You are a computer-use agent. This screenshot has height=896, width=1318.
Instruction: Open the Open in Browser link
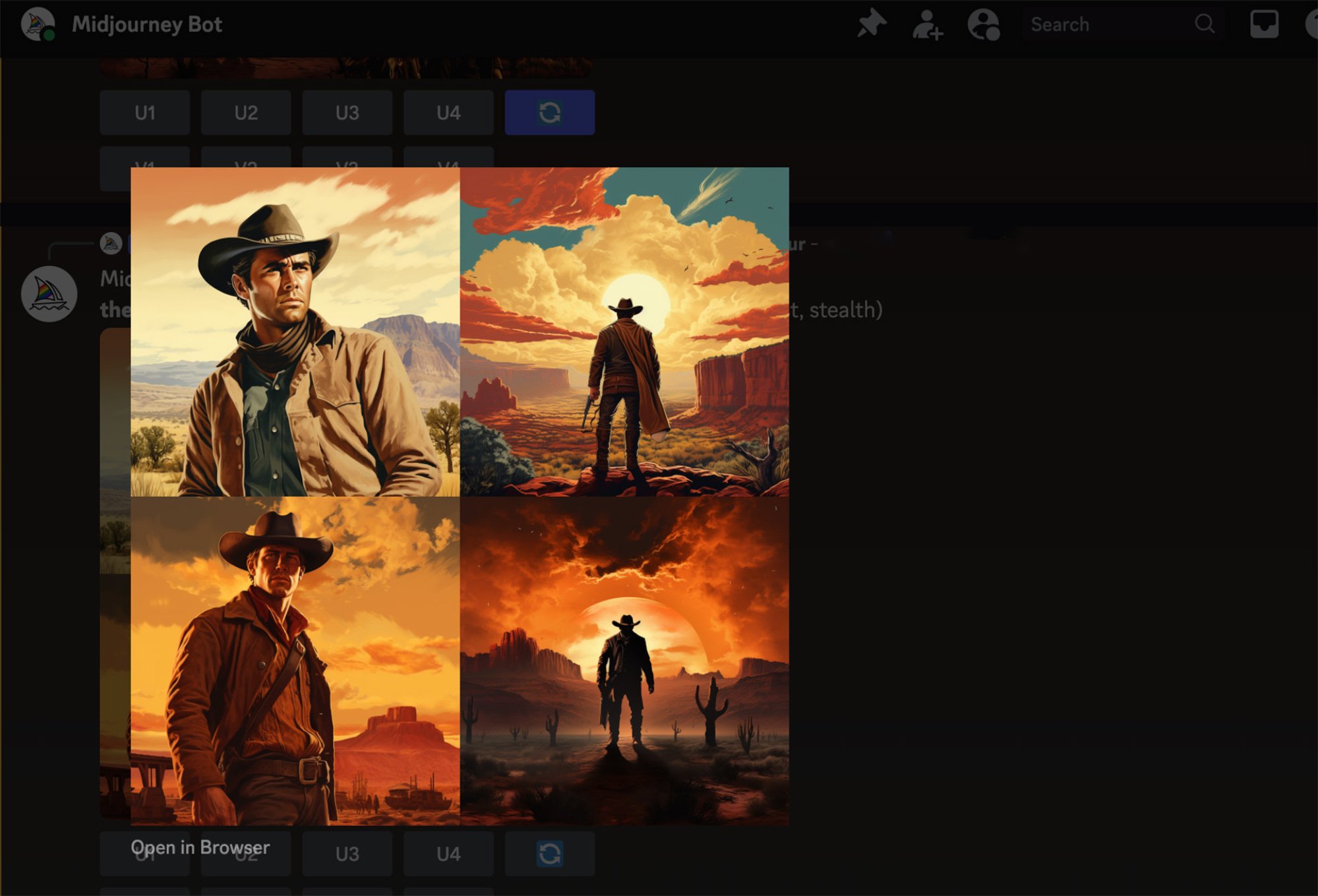pos(200,847)
